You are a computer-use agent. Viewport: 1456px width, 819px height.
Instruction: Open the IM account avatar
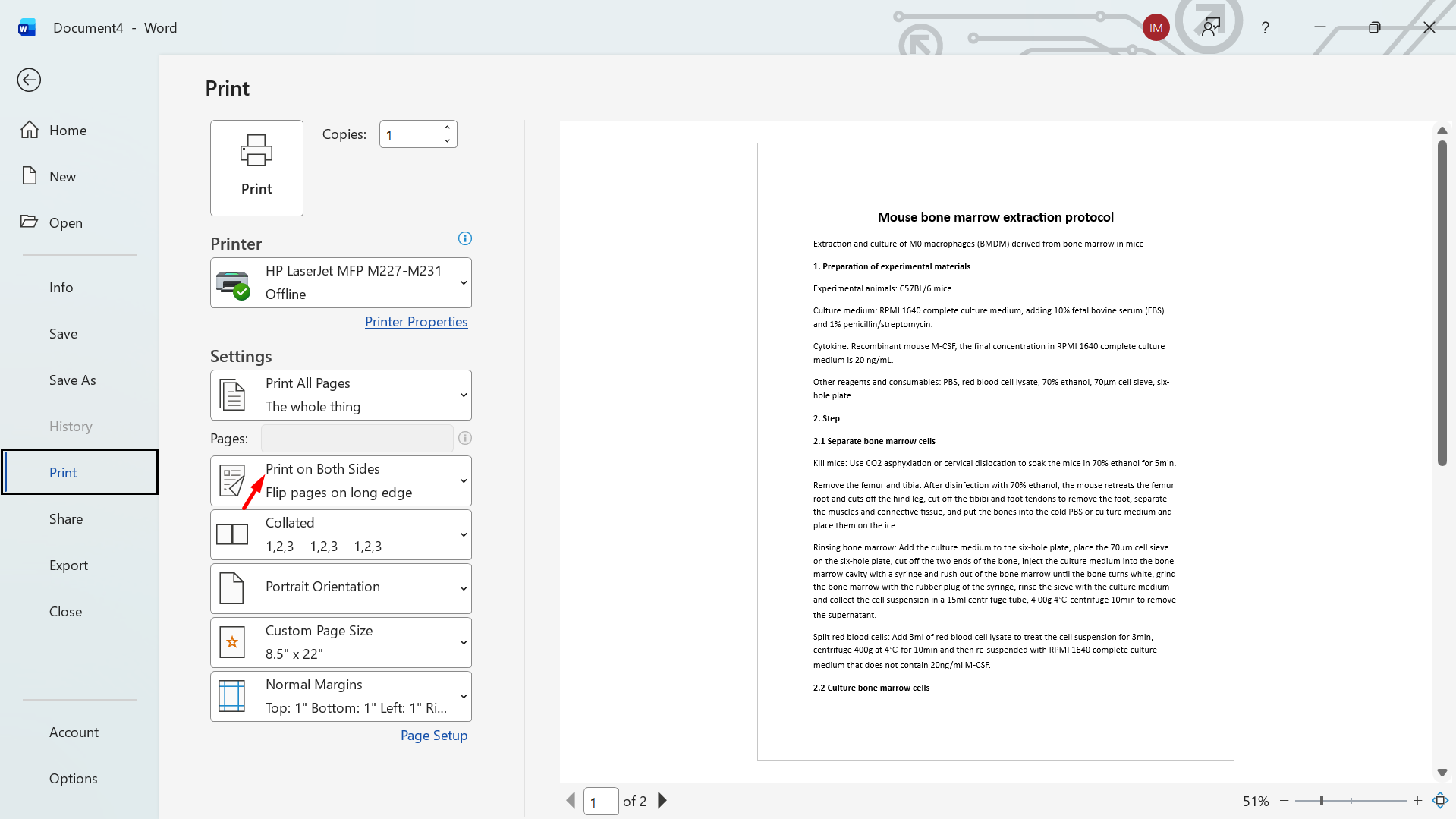(x=1156, y=27)
